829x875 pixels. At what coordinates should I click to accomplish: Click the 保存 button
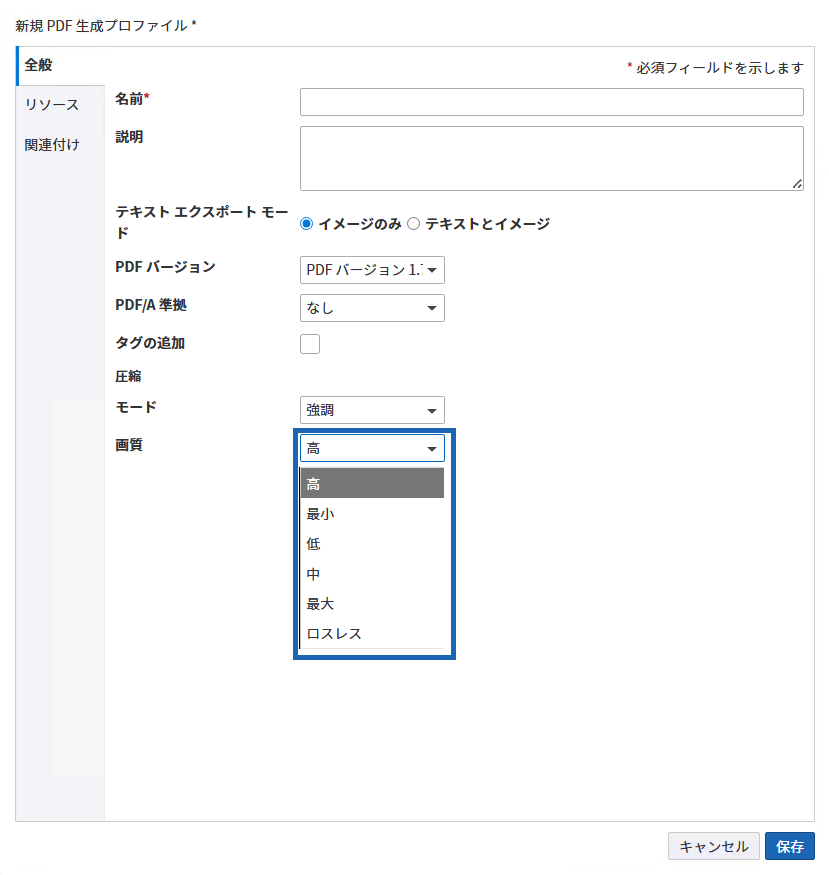pyautogui.click(x=789, y=846)
